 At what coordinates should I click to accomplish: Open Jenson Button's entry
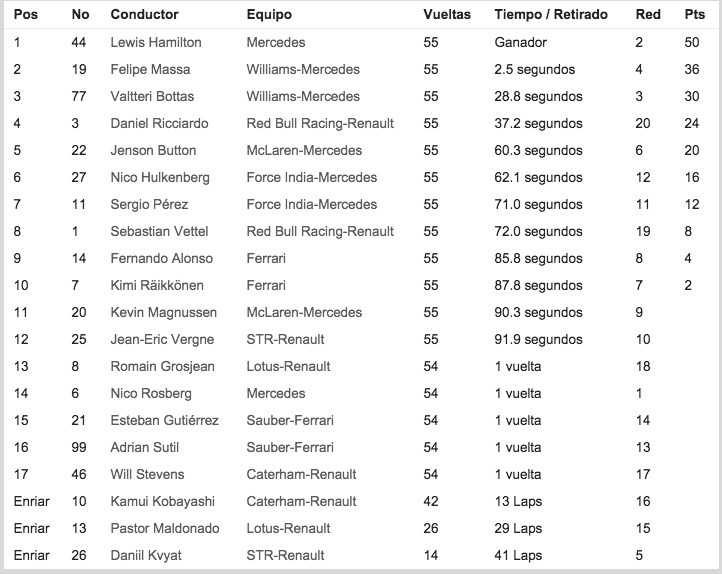tap(153, 151)
